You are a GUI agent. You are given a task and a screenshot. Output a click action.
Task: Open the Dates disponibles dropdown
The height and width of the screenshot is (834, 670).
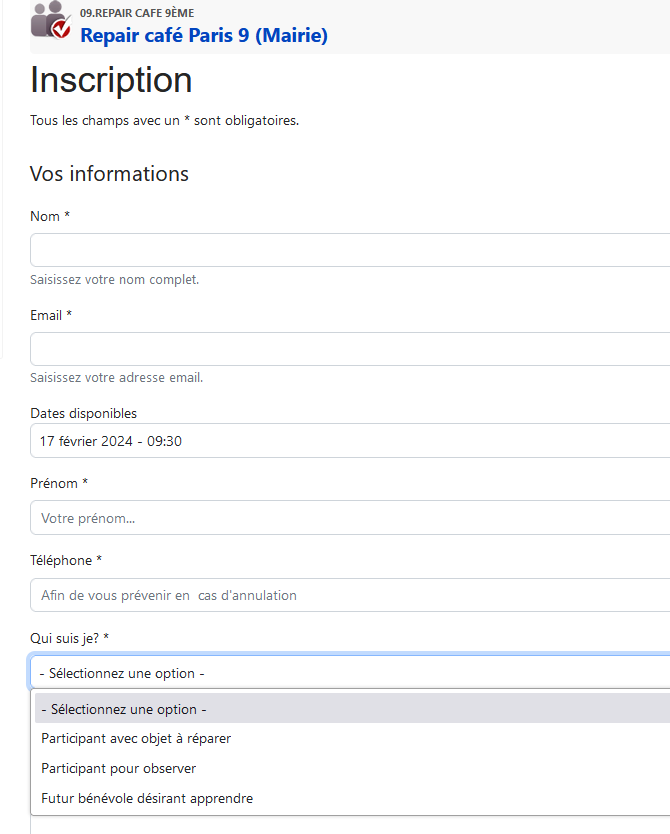pyautogui.click(x=350, y=441)
